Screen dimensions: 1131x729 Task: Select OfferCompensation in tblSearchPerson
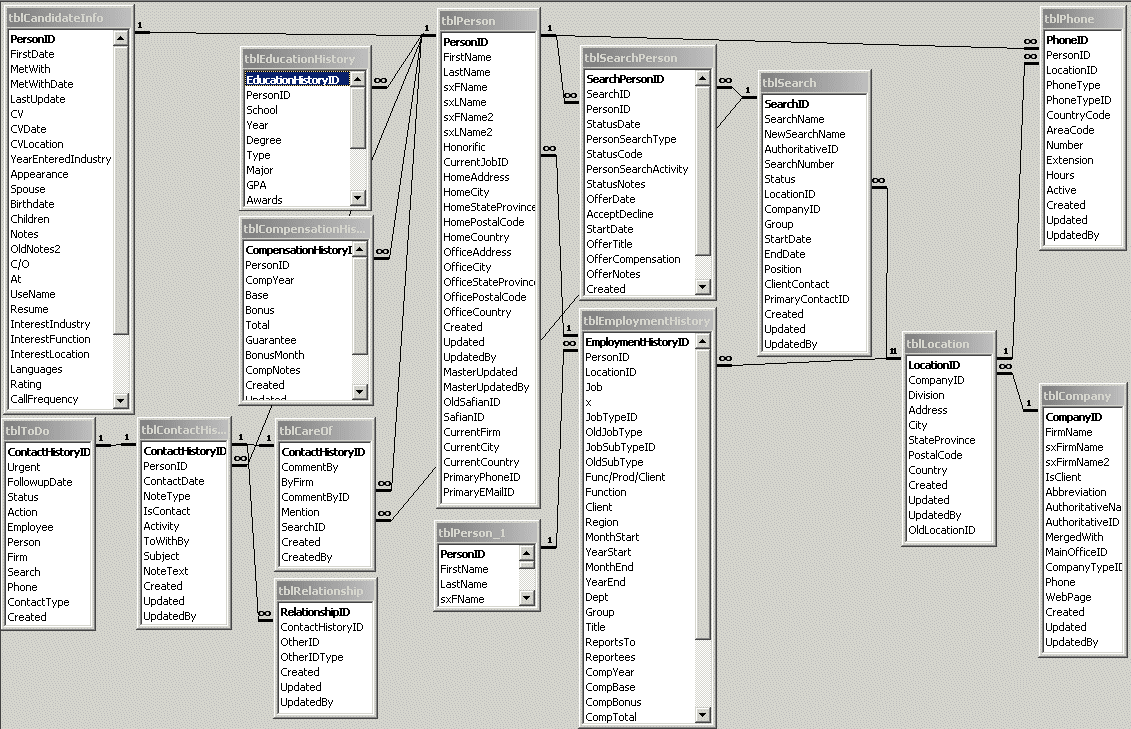(x=633, y=259)
